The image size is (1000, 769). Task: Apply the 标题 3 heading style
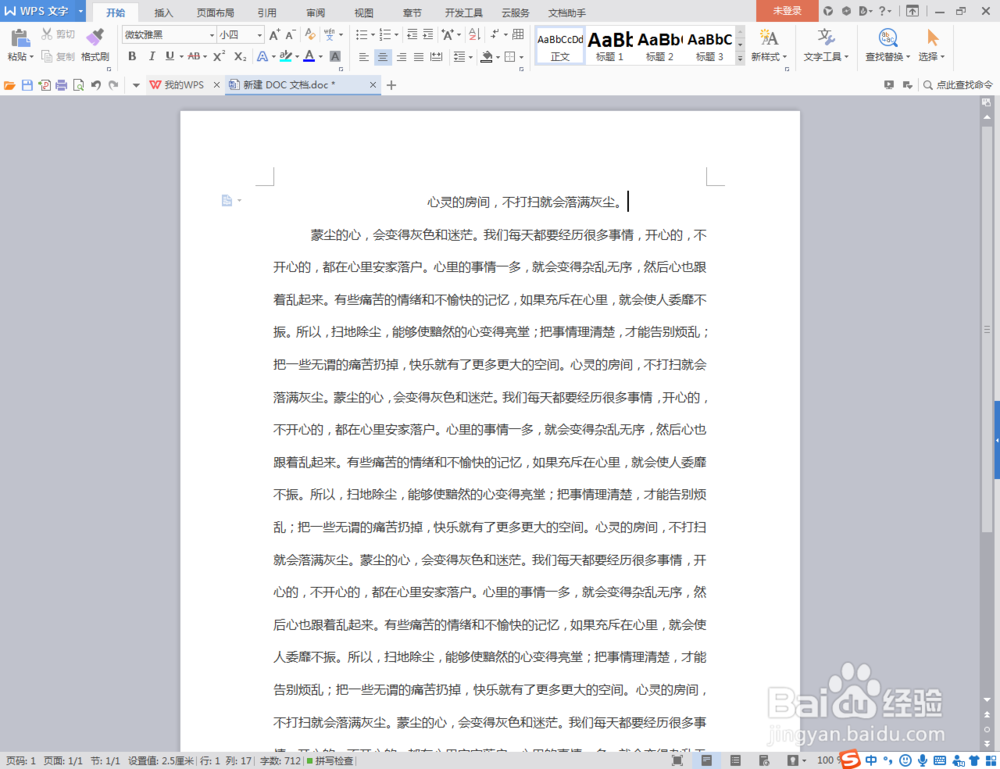point(710,45)
